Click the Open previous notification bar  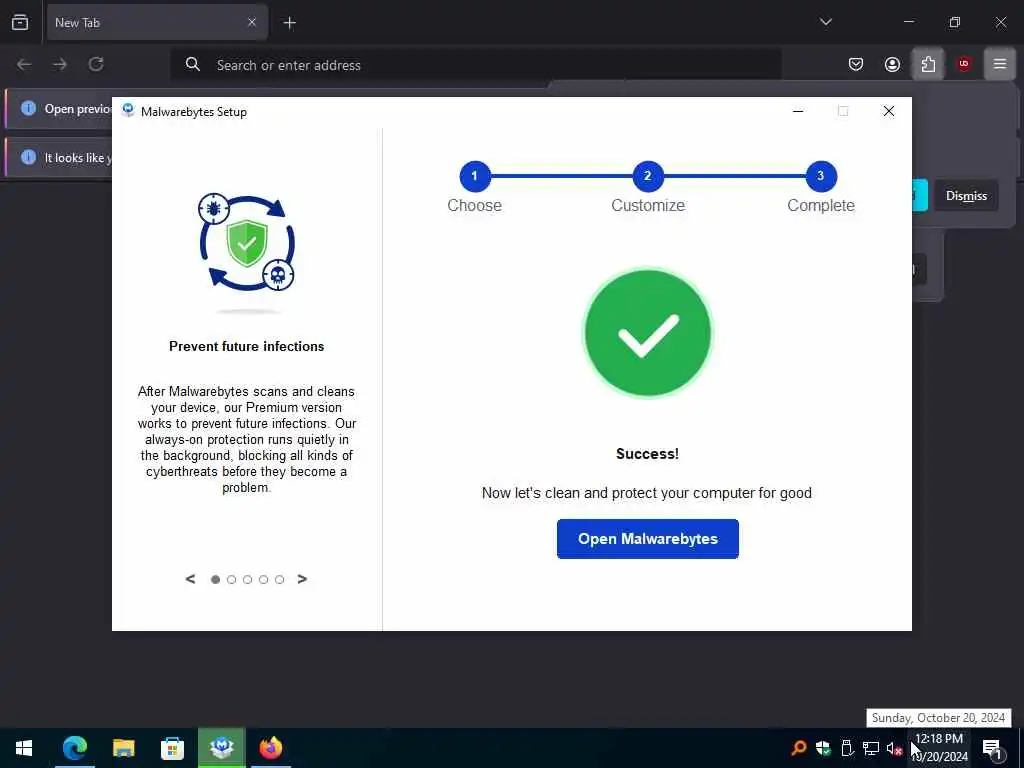point(59,108)
